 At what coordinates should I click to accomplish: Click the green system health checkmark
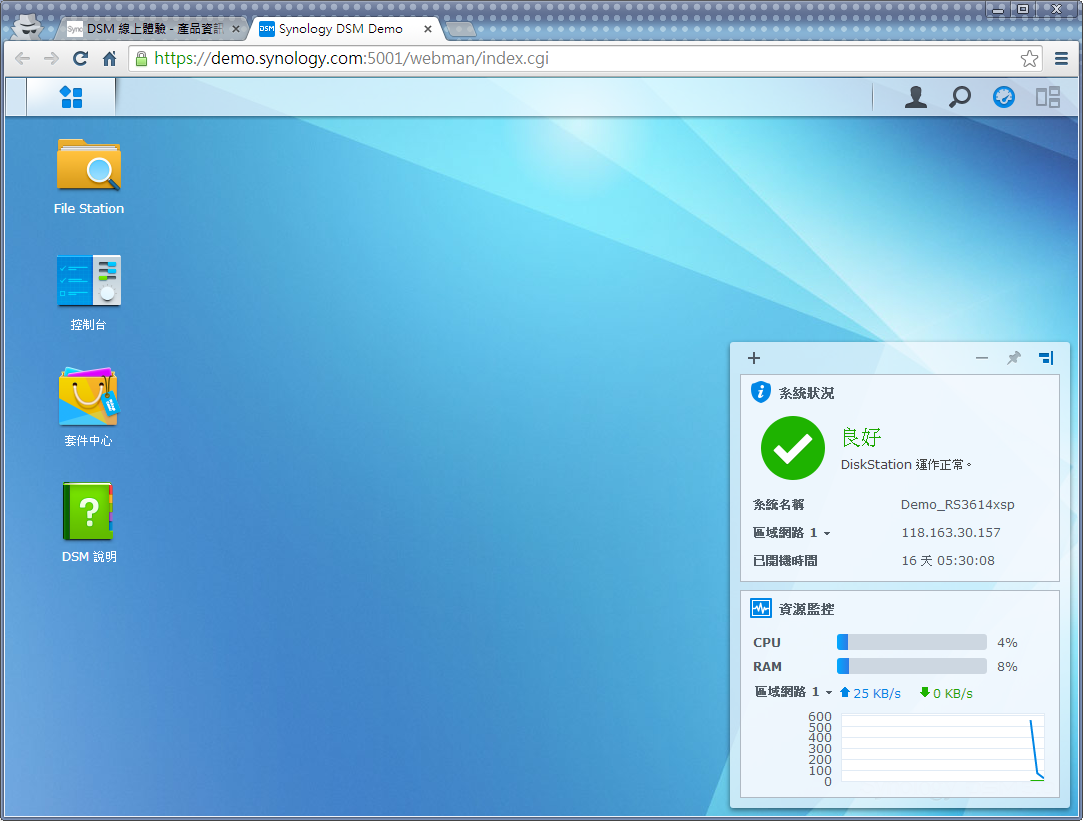coord(792,448)
